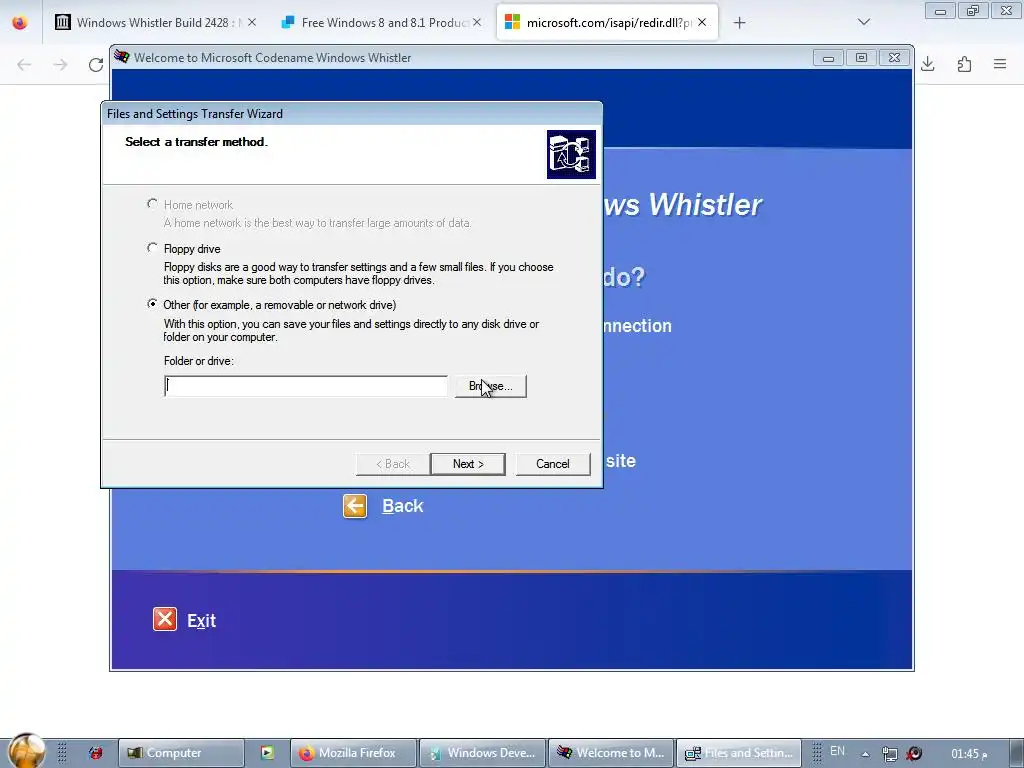Maximize the Welcome to Whistler window
Screen dimensions: 1024x768
(x=861, y=58)
